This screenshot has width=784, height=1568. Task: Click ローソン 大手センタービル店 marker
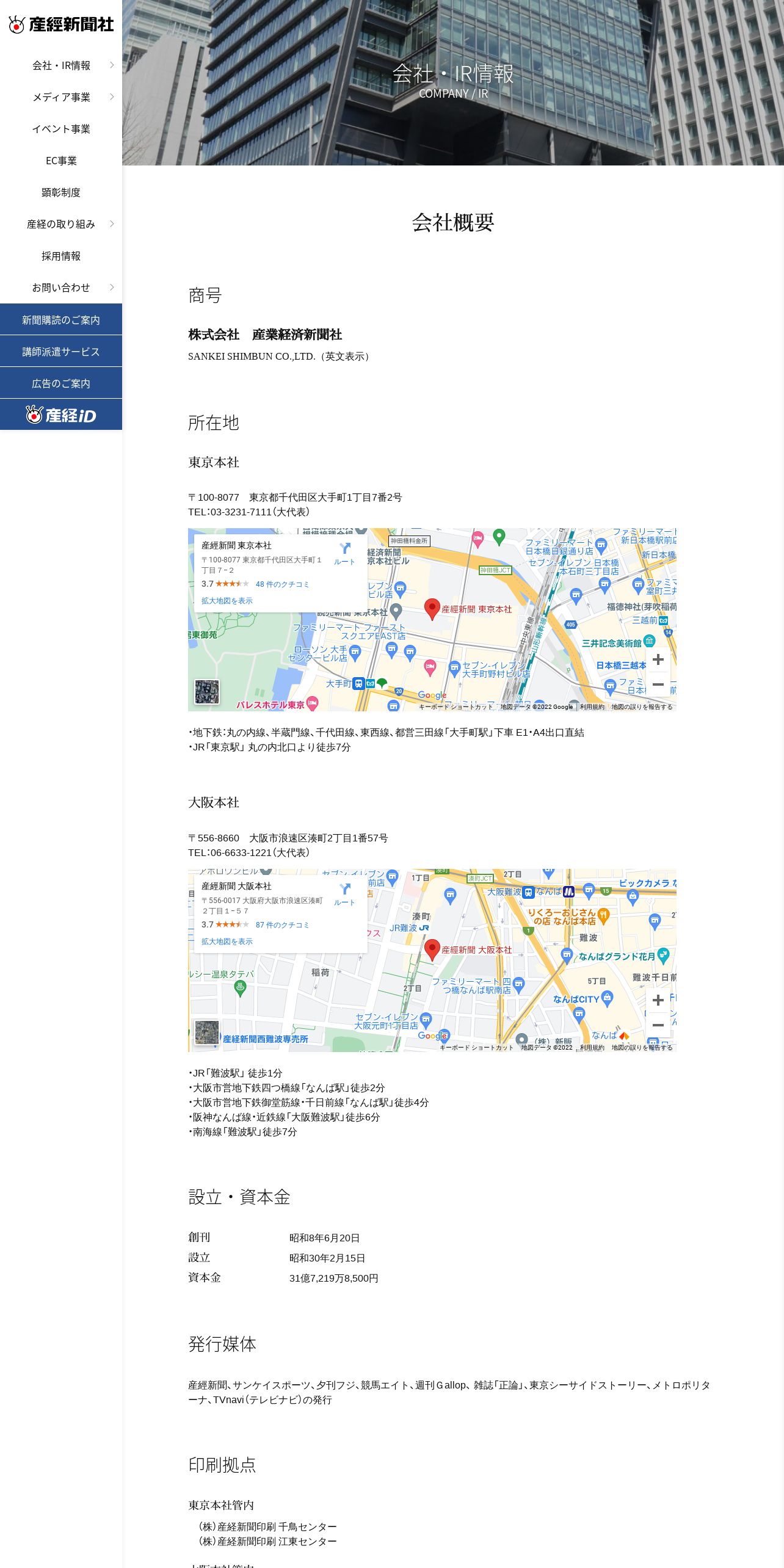tap(355, 653)
